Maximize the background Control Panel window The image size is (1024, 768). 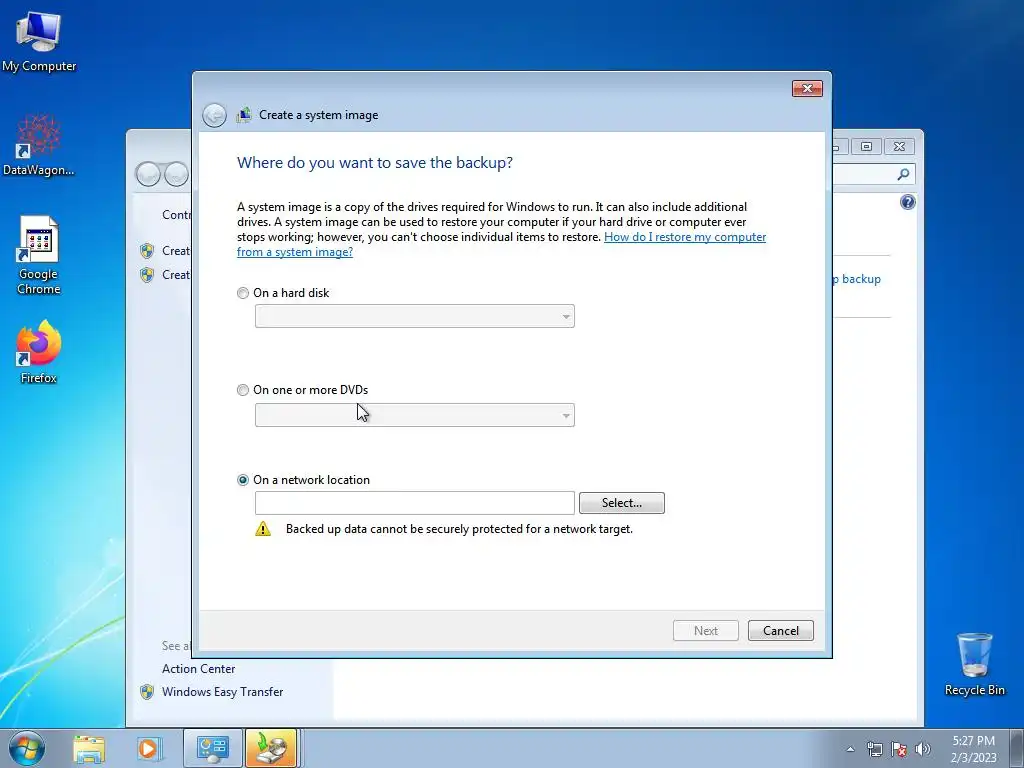867,146
